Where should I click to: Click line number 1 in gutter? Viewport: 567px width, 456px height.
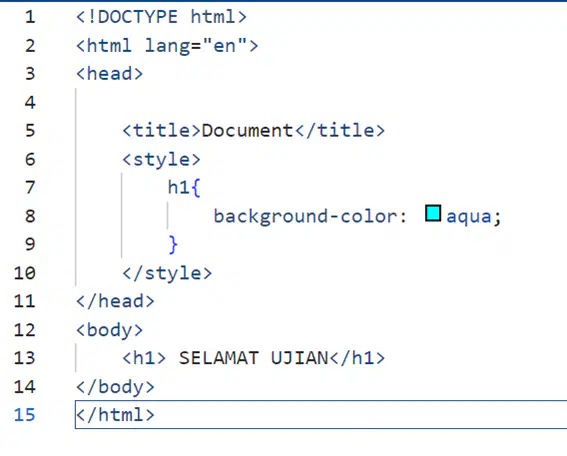(x=30, y=17)
